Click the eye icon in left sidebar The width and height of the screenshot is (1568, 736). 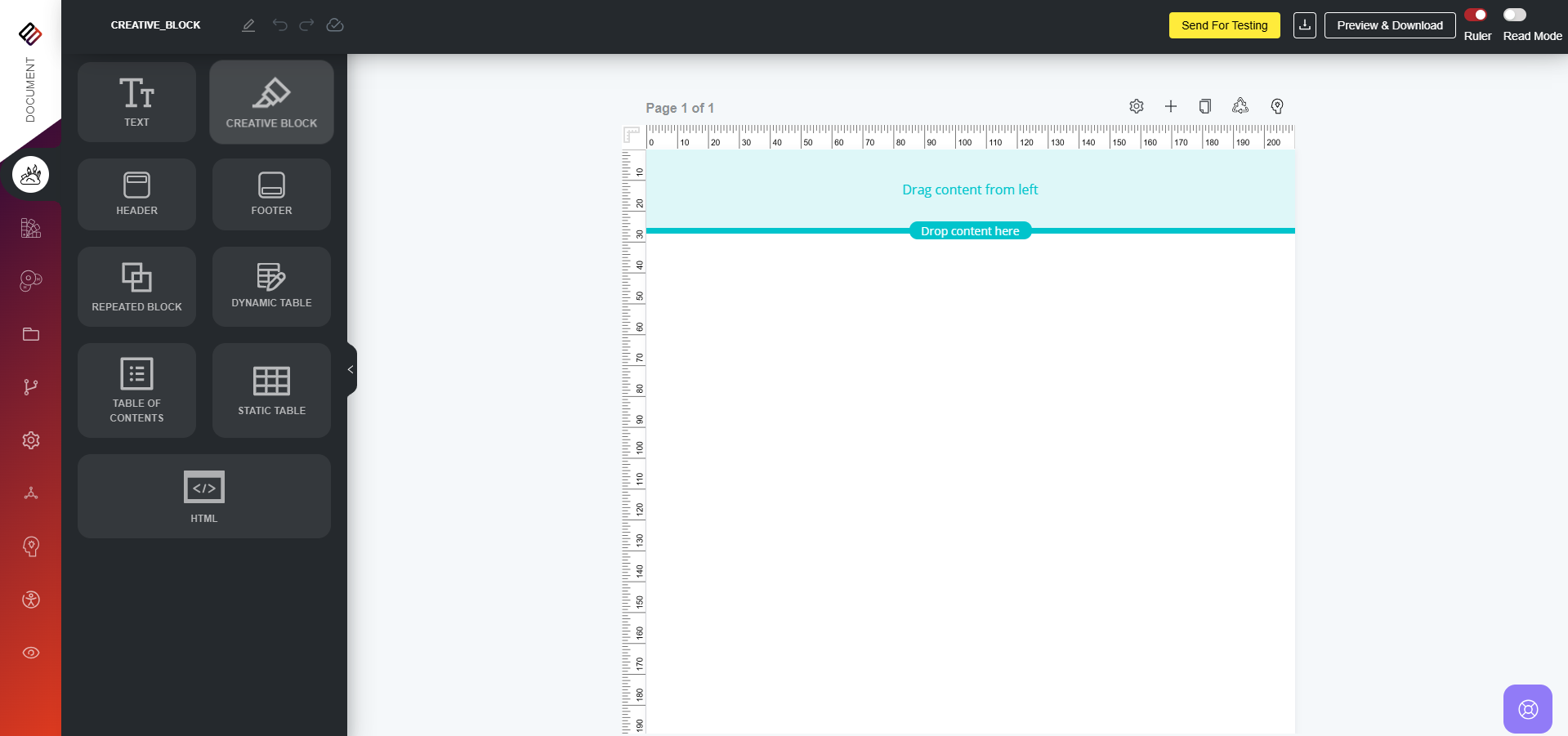pos(31,653)
